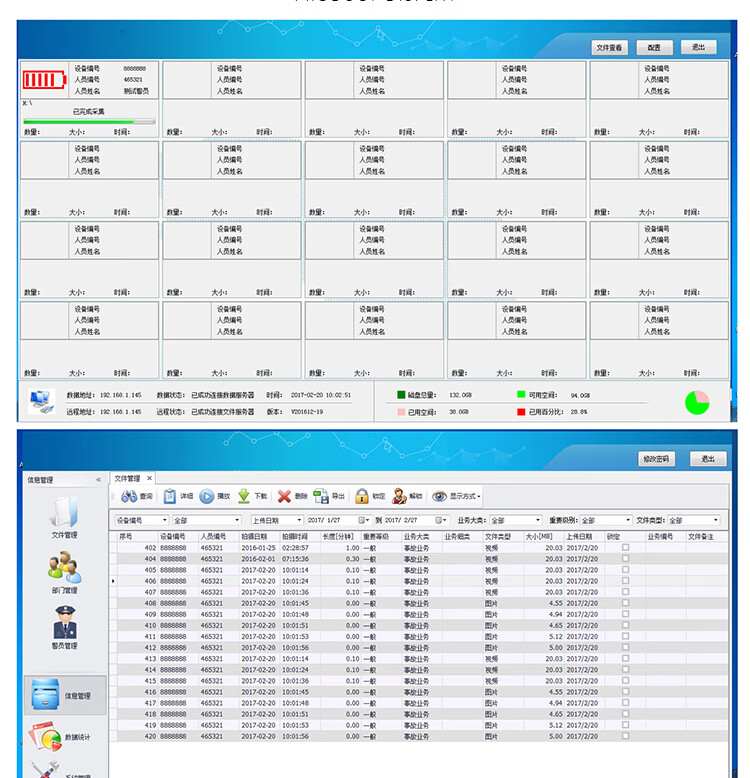Click the green 已完成采集 progress bar

89,121
